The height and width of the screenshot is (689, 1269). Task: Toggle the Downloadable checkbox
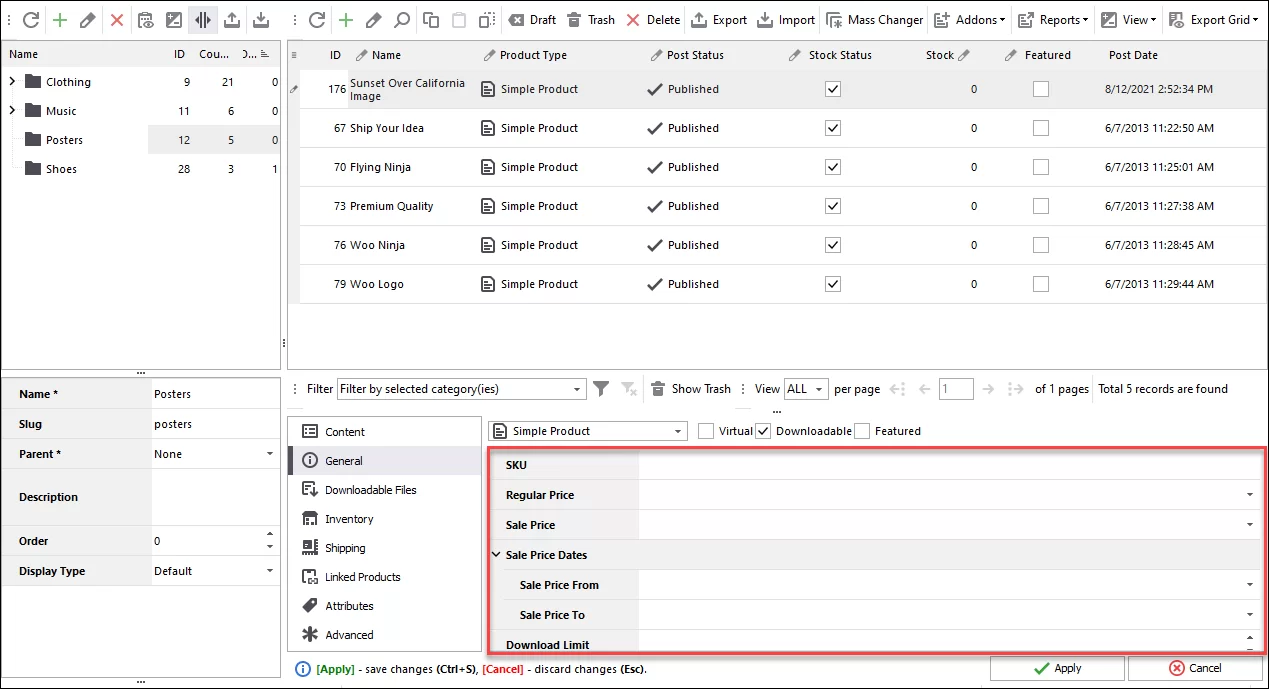pyautogui.click(x=762, y=431)
